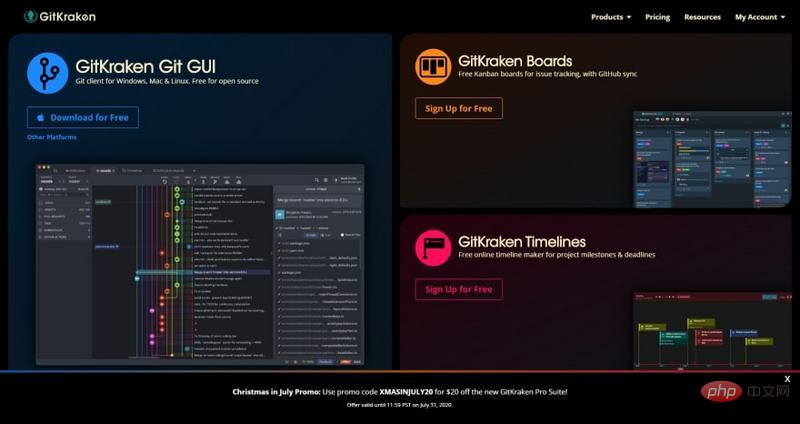Click the GitKraken logo in header
800x424 pixels.
pos(60,16)
